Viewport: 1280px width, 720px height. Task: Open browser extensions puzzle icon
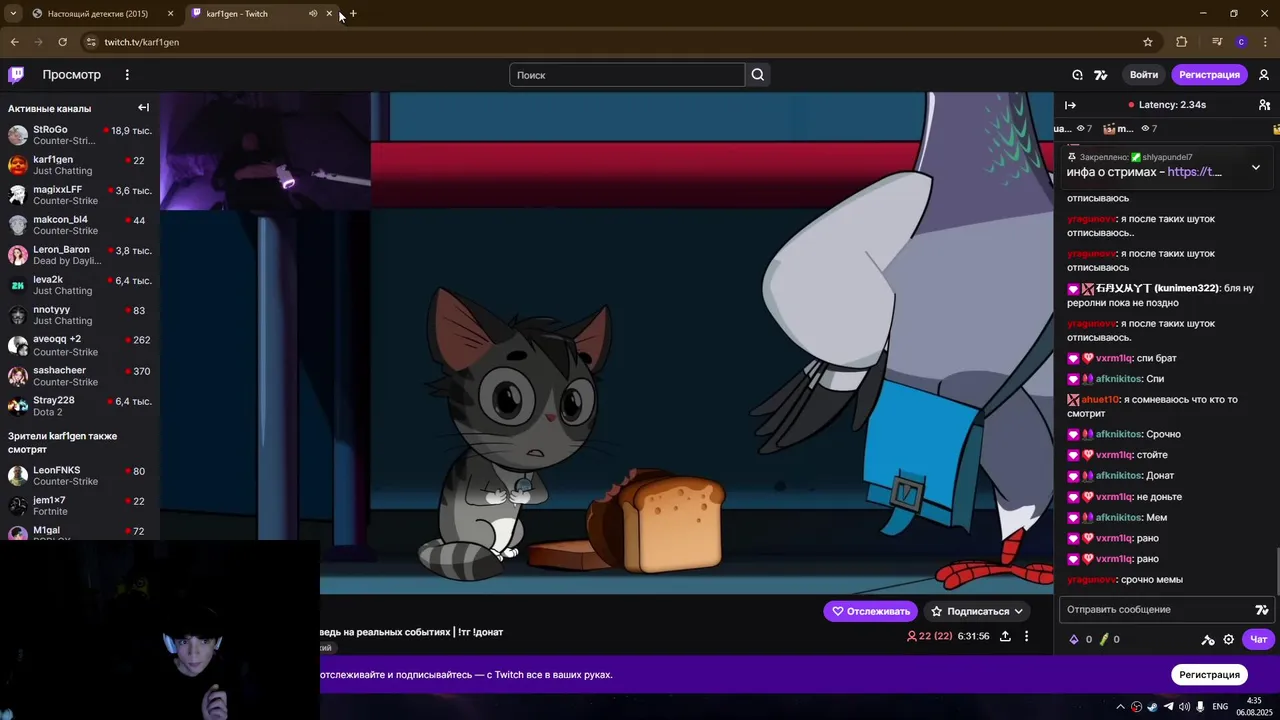click(1182, 42)
